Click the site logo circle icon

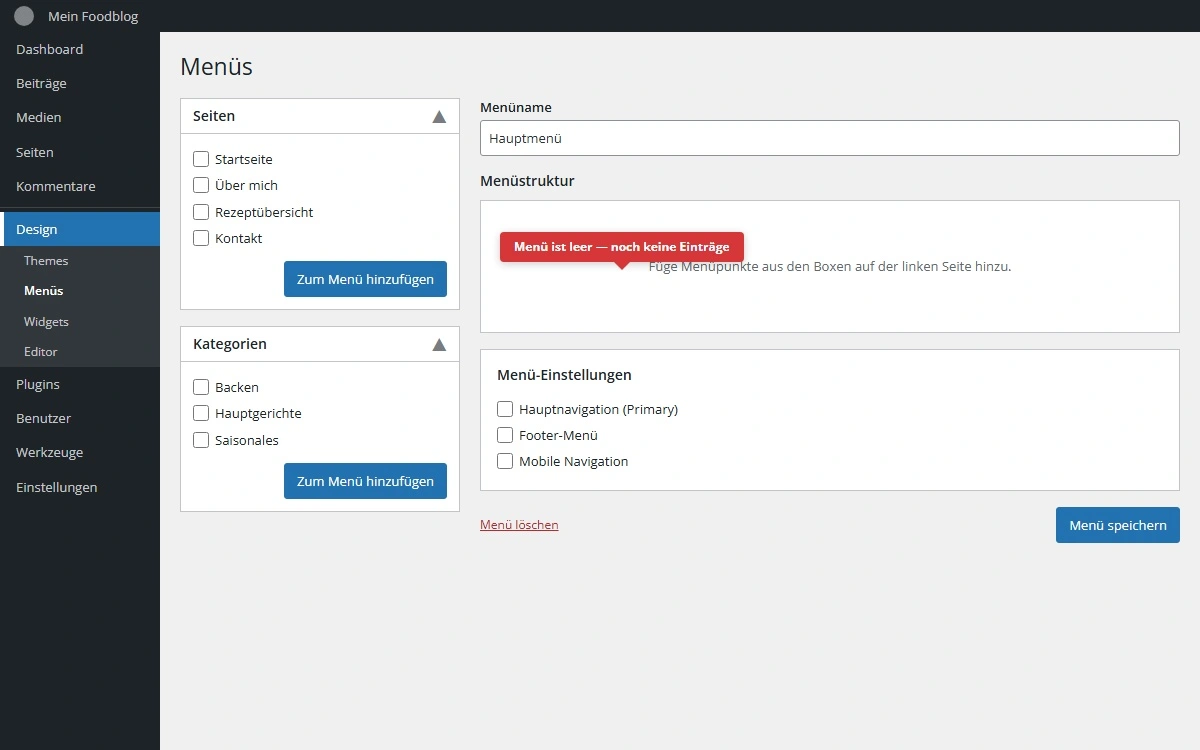pos(24,16)
